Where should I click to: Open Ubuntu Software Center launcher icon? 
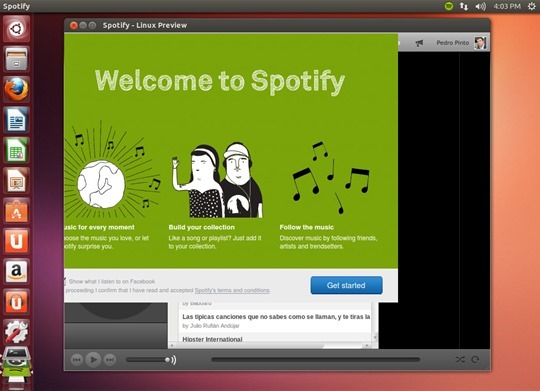point(17,210)
